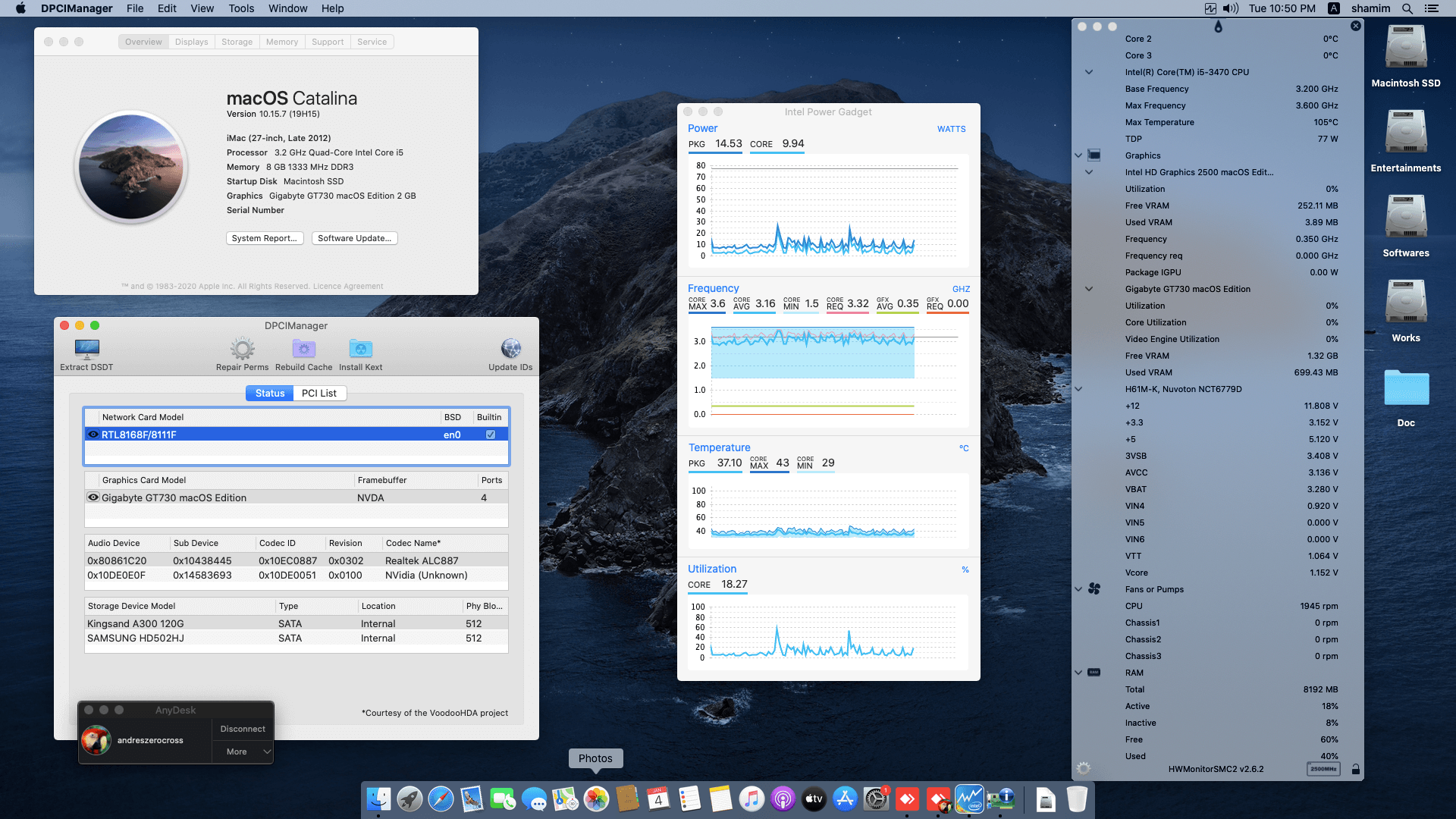Click the Rebuild Cache icon

(304, 349)
